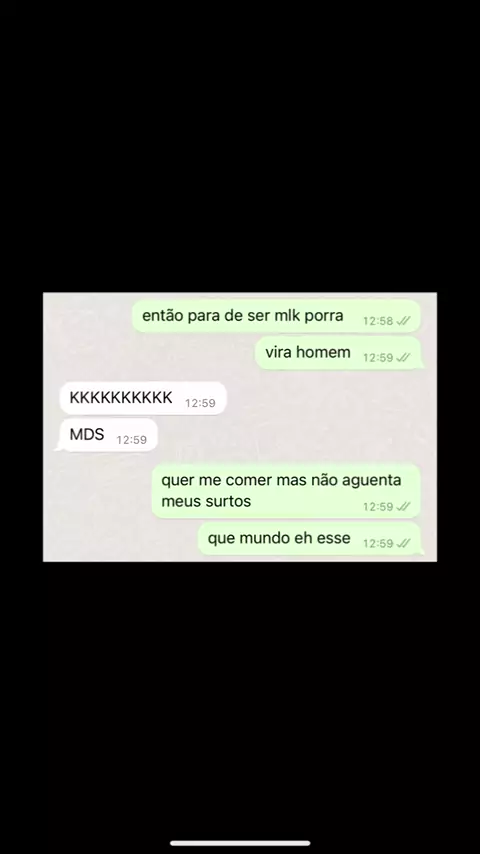Tap the 12:59 timestamp under "meus surtos"
Image resolution: width=480 pixels, height=854 pixels.
pos(378,507)
